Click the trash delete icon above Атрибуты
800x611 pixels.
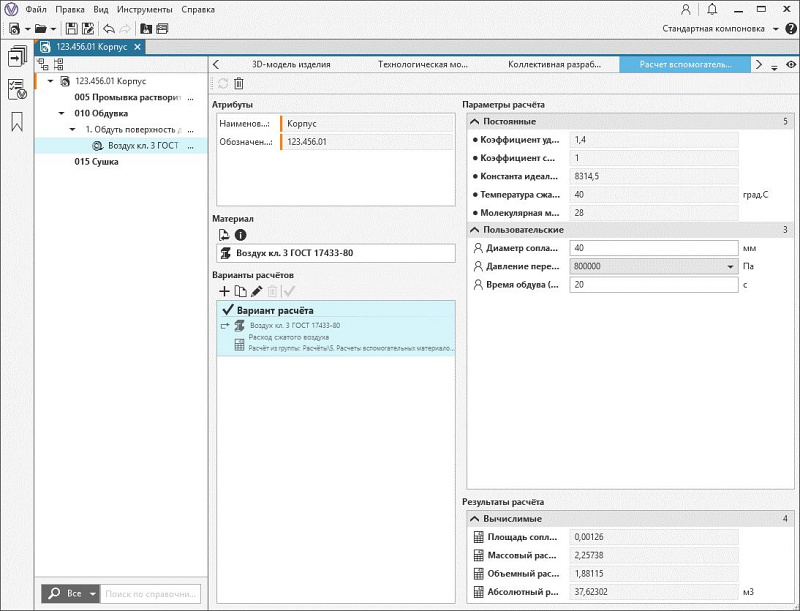[x=238, y=84]
